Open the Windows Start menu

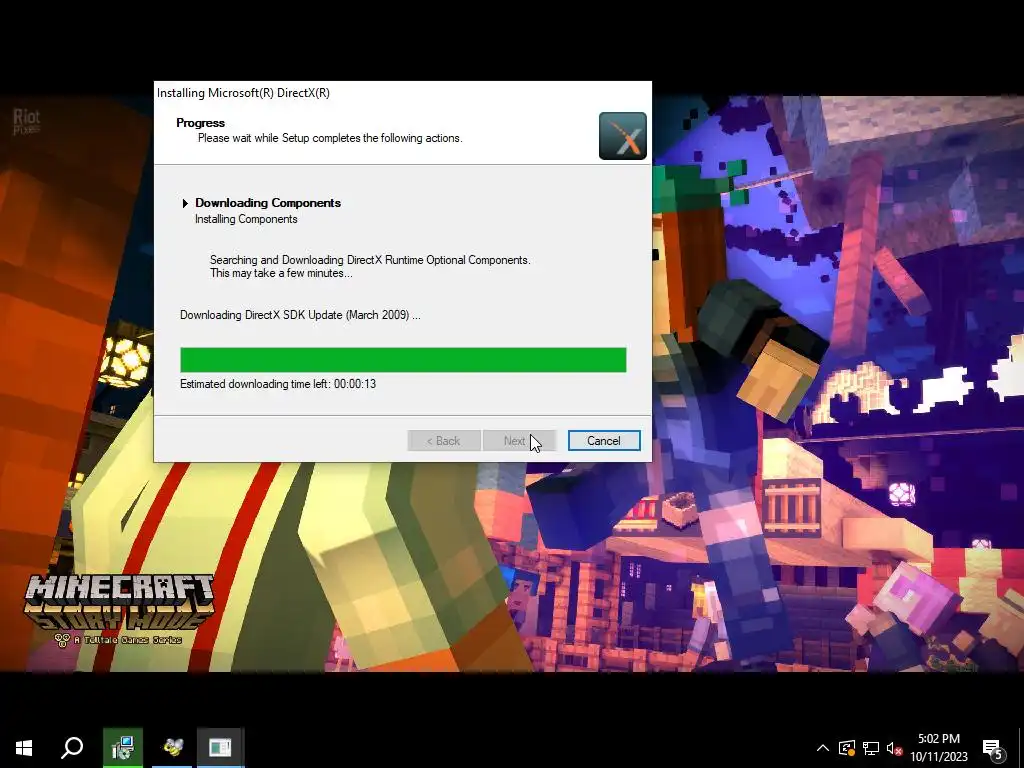tap(24, 748)
